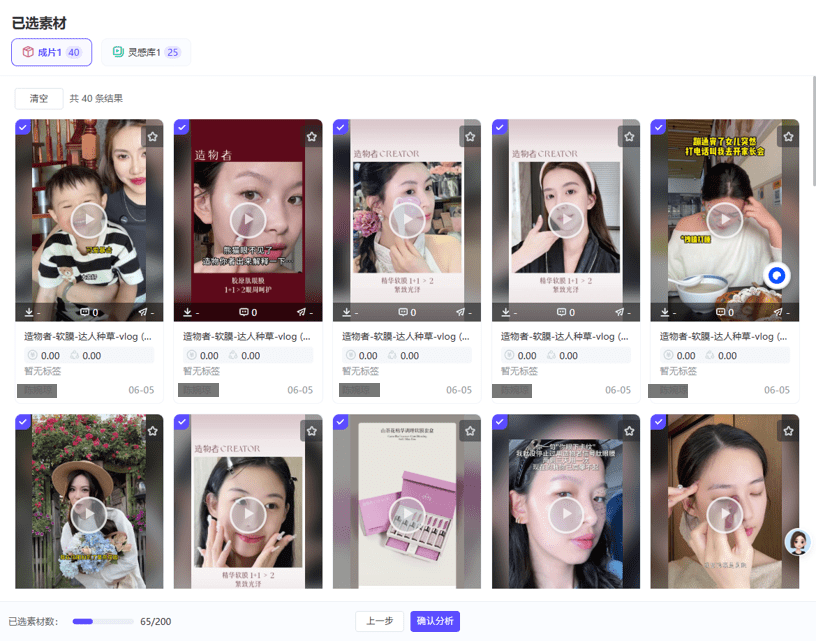Favorite the pink product box video
The height and width of the screenshot is (642, 816).
tap(470, 430)
